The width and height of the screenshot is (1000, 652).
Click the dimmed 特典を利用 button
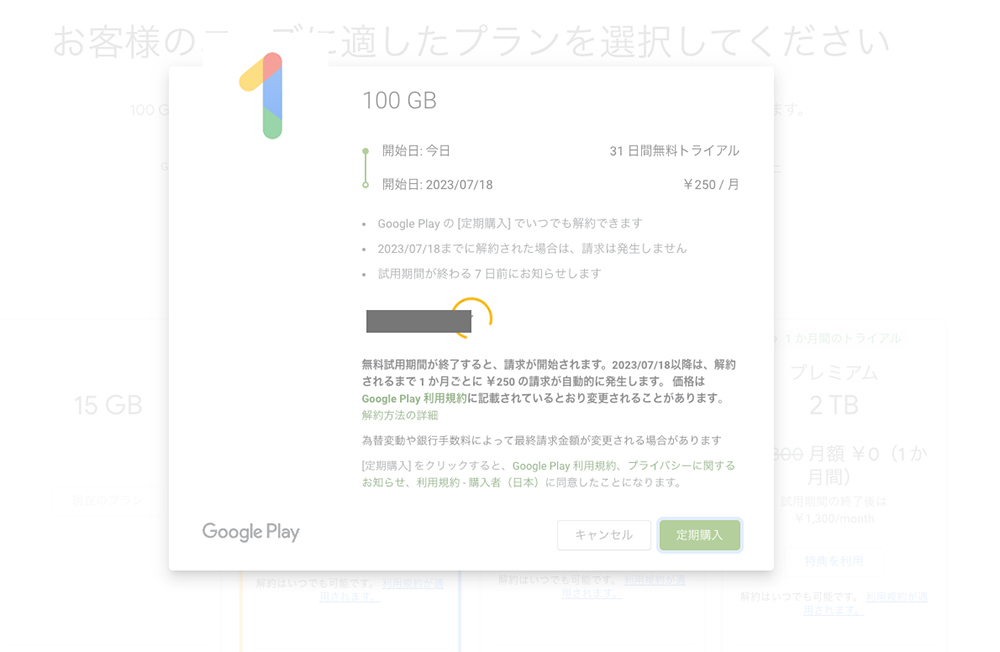click(834, 561)
